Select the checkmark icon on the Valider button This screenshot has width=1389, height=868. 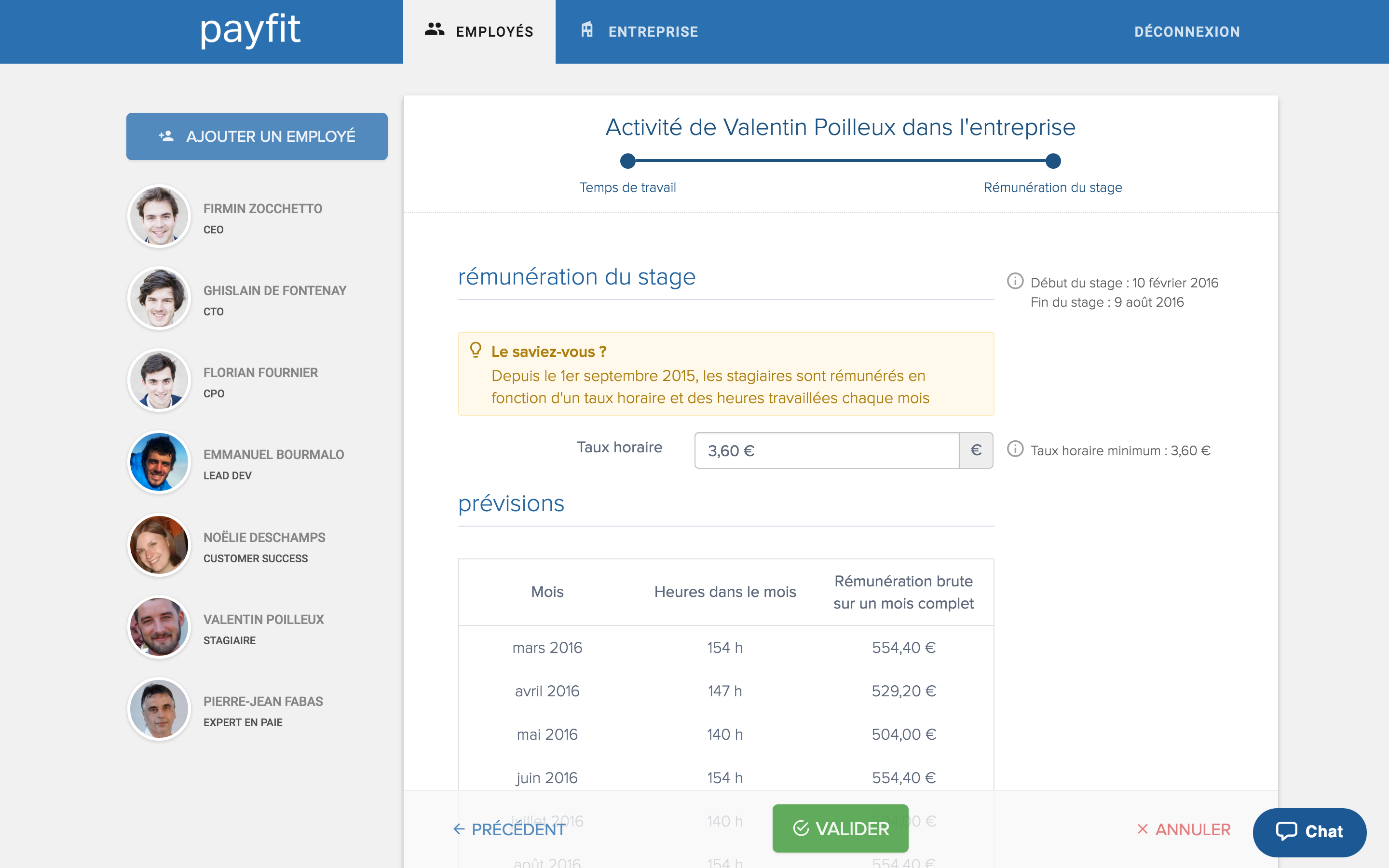tap(800, 828)
